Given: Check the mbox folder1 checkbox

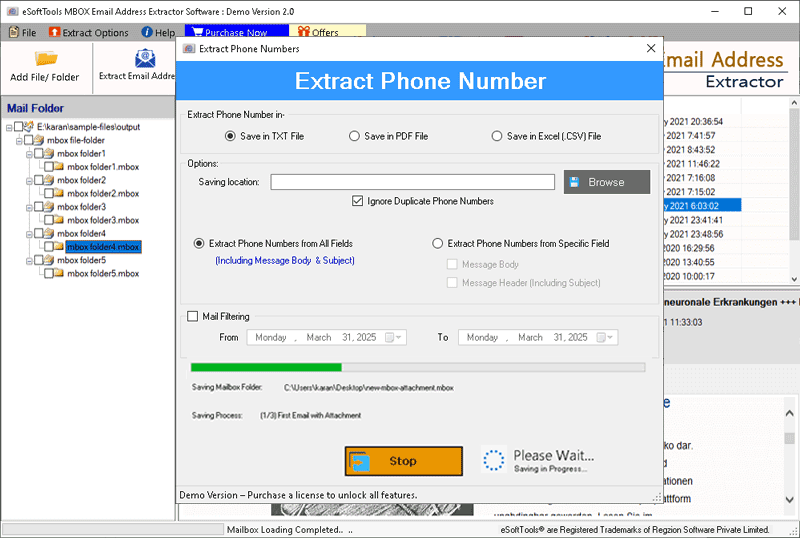Looking at the screenshot, I should tap(39, 154).
